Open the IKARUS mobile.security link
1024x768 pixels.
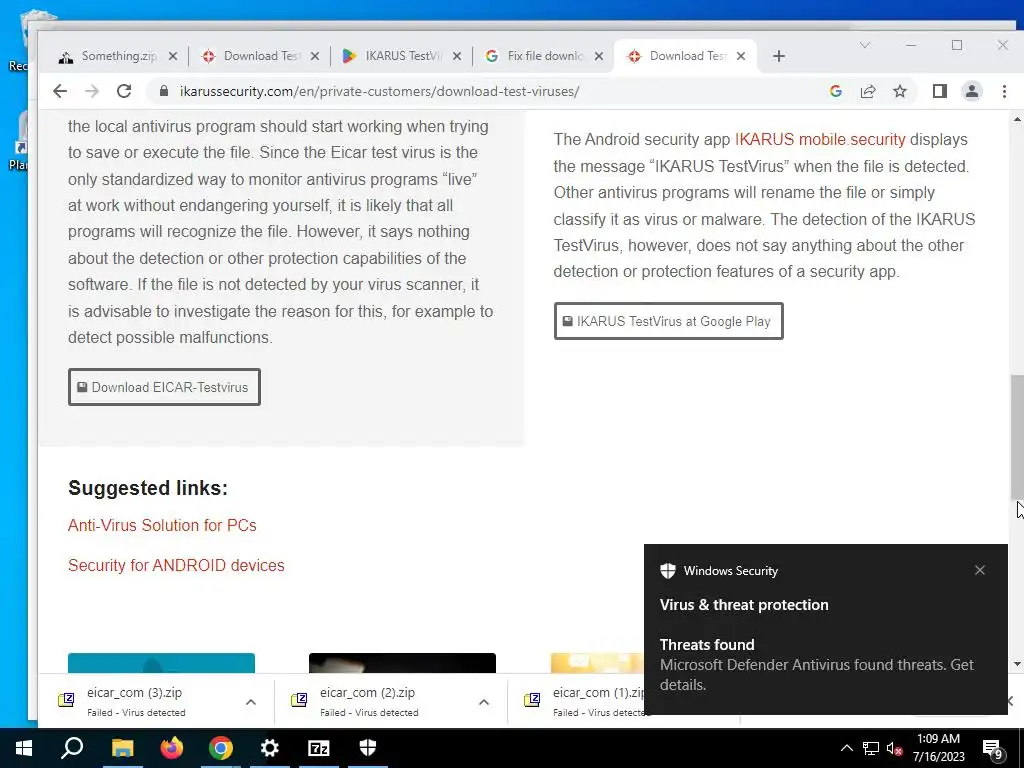pos(820,140)
